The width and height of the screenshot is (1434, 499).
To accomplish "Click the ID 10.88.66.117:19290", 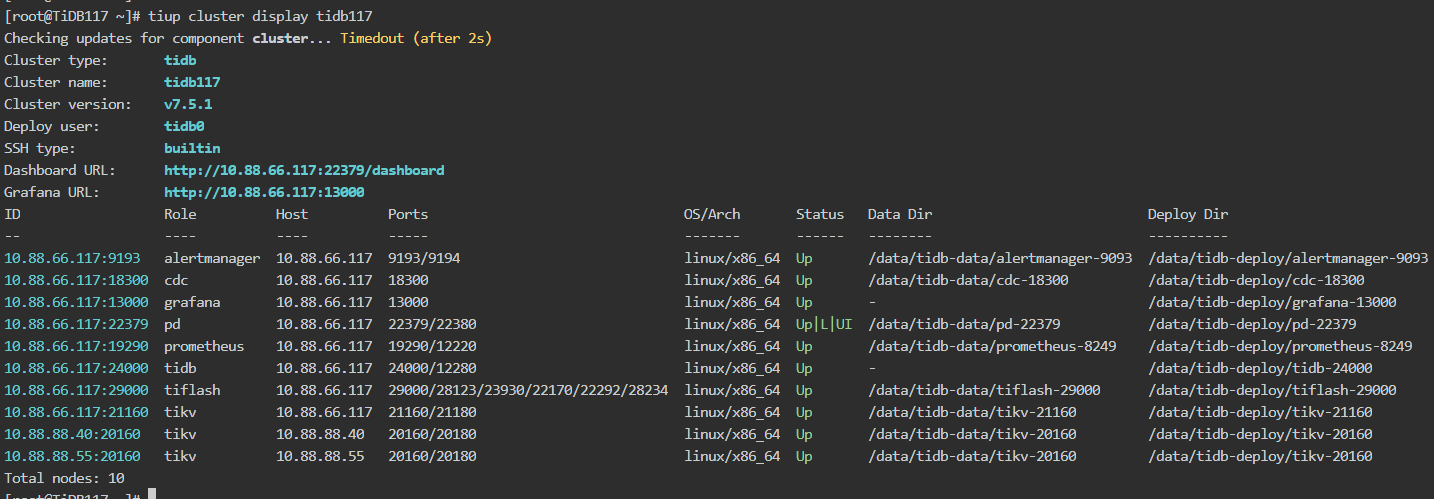I will [76, 346].
